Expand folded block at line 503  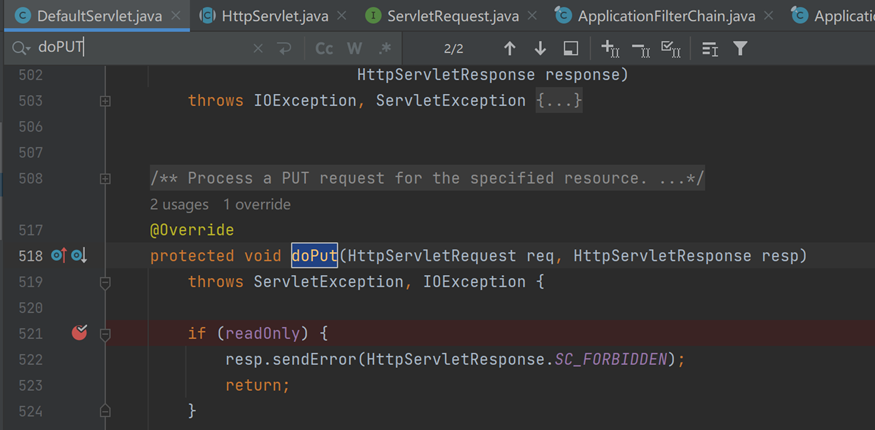pos(104,102)
